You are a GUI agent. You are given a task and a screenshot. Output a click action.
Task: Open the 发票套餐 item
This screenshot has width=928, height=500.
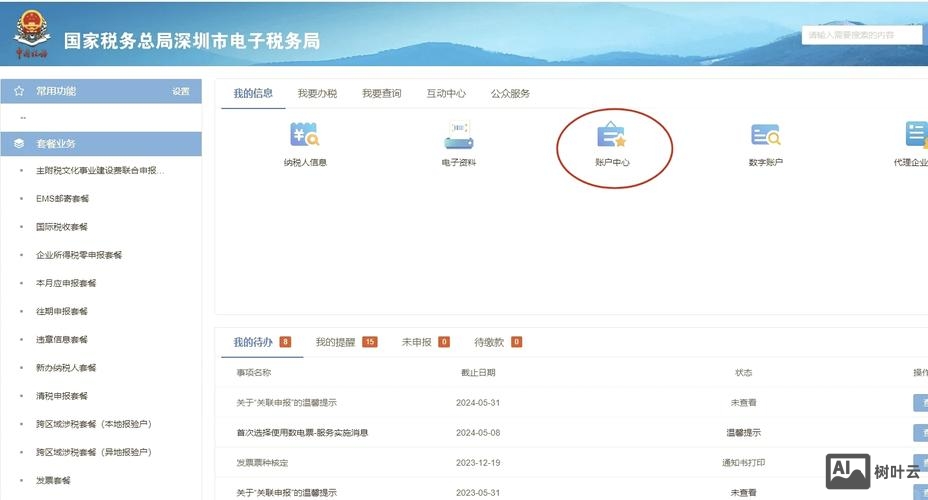coord(53,480)
